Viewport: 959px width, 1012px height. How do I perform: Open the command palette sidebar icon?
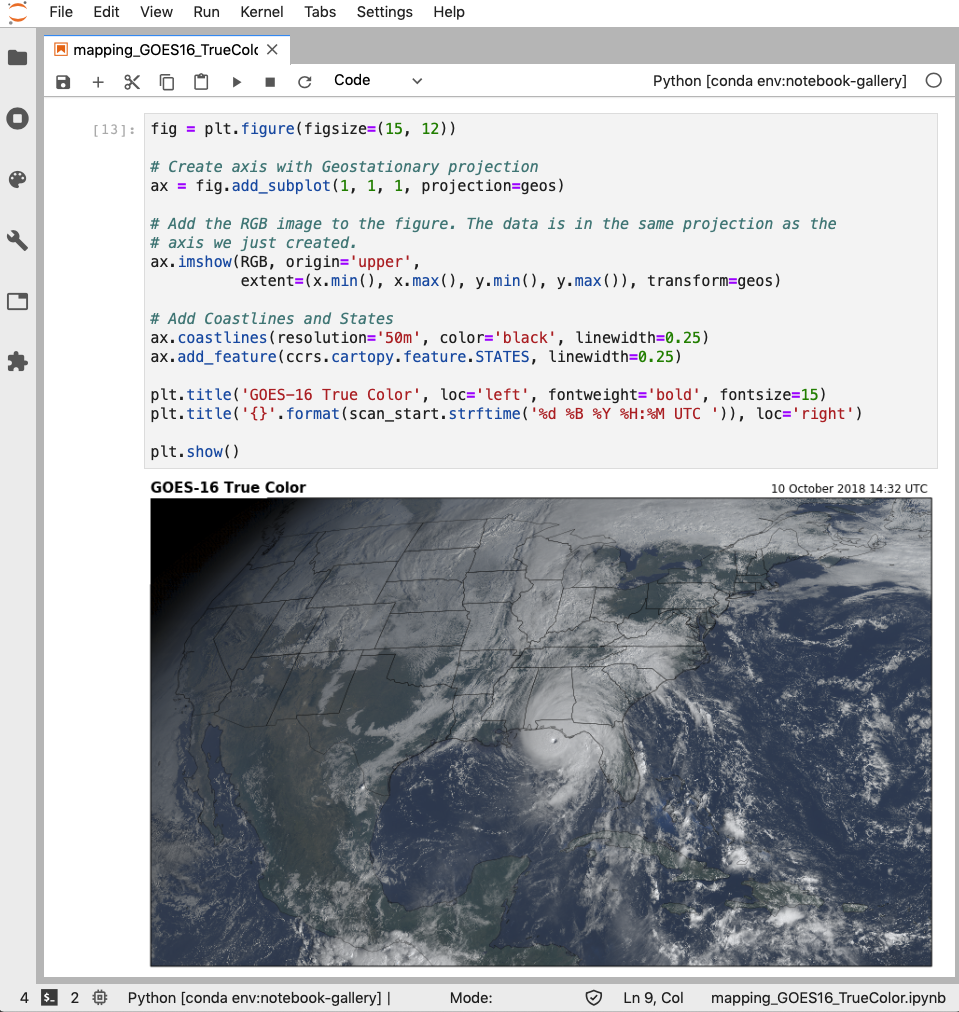click(17, 180)
